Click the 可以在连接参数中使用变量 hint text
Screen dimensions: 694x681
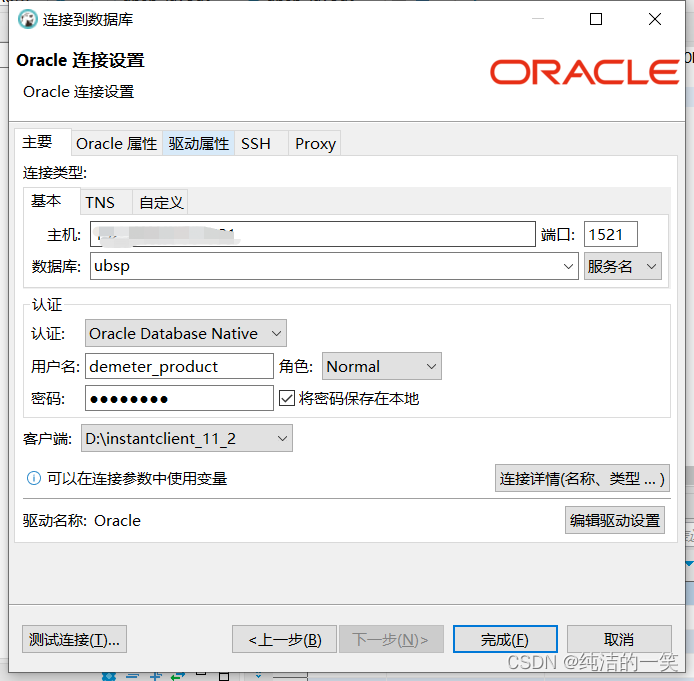137,478
